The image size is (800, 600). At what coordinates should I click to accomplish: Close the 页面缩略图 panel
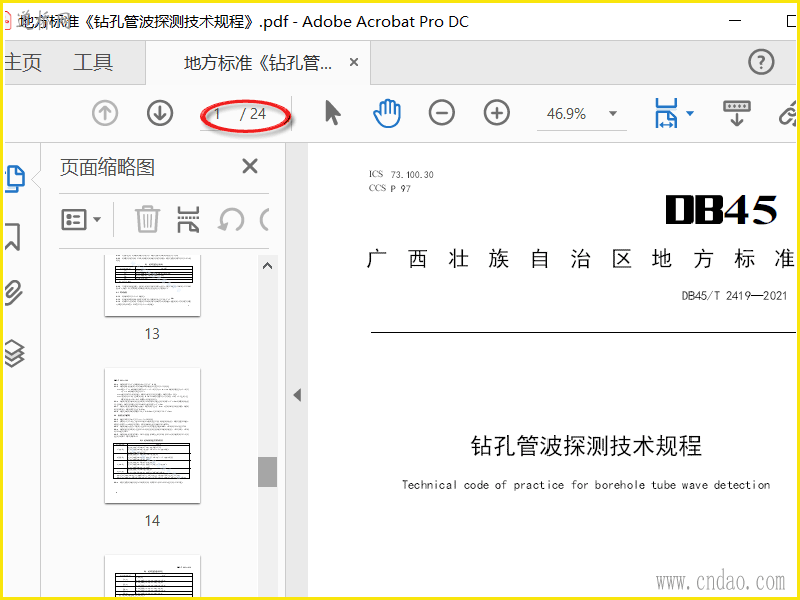(x=250, y=166)
